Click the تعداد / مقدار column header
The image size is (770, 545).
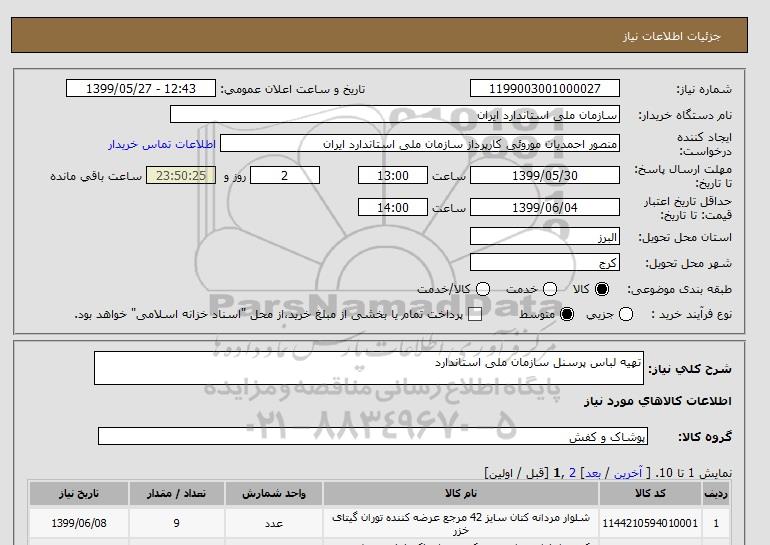coord(177,493)
